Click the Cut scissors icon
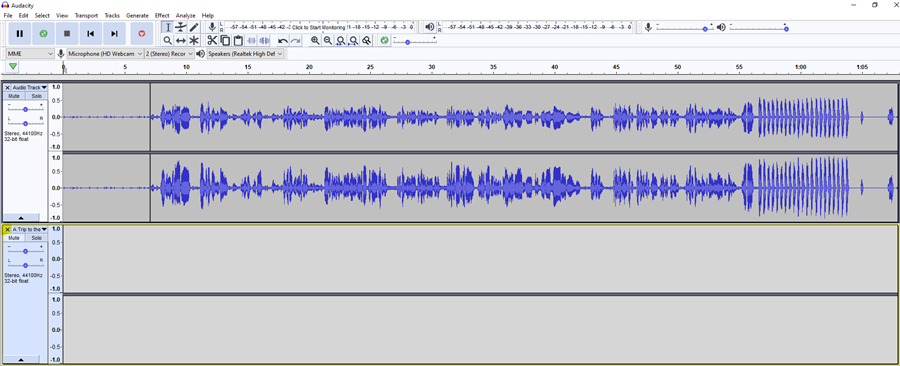900x366 pixels. (212, 40)
